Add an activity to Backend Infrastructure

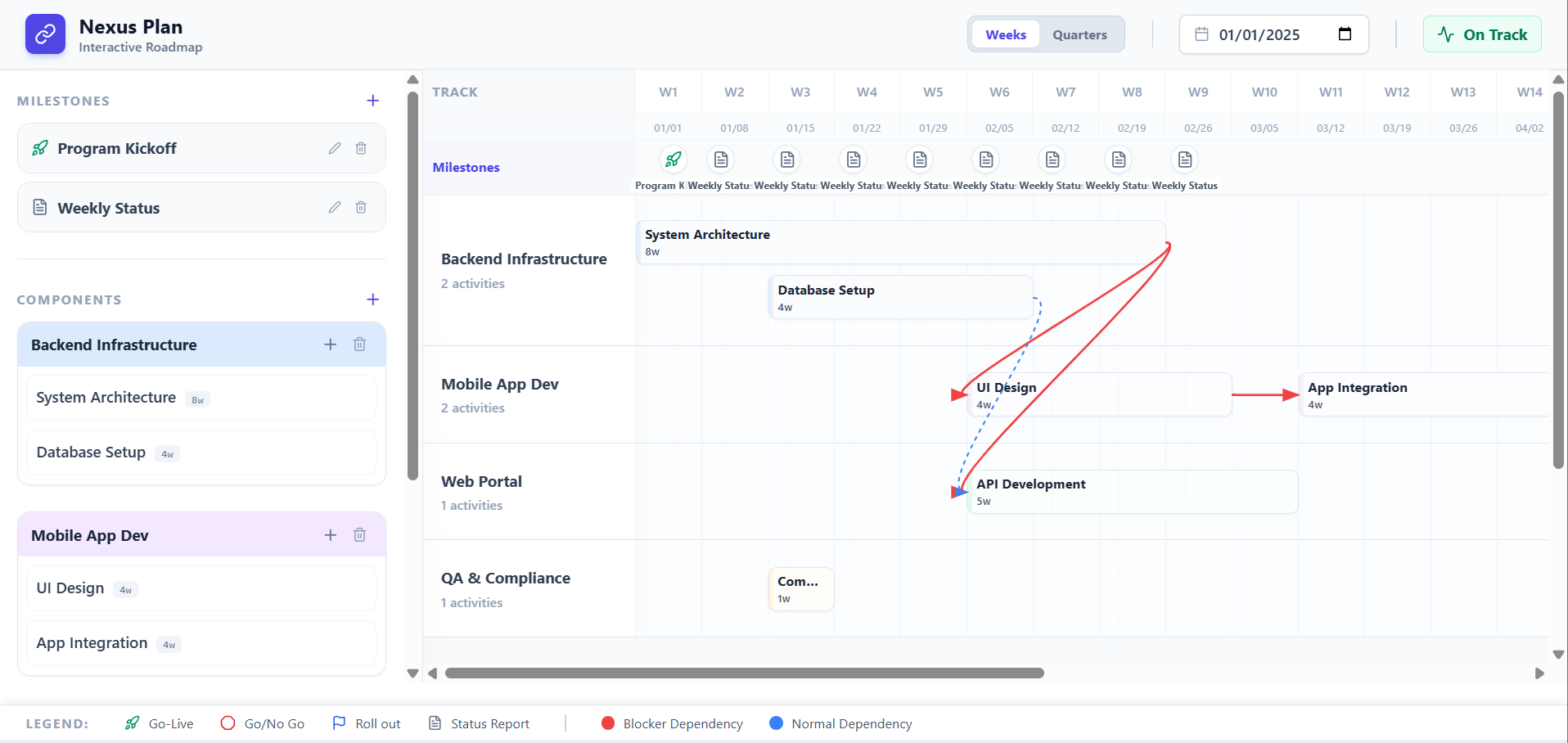331,344
